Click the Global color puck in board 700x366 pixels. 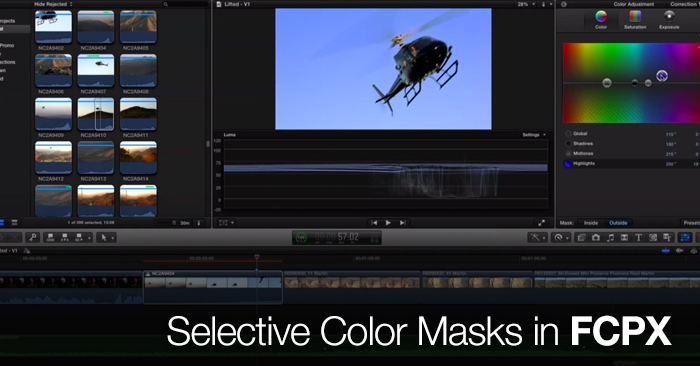tap(607, 83)
